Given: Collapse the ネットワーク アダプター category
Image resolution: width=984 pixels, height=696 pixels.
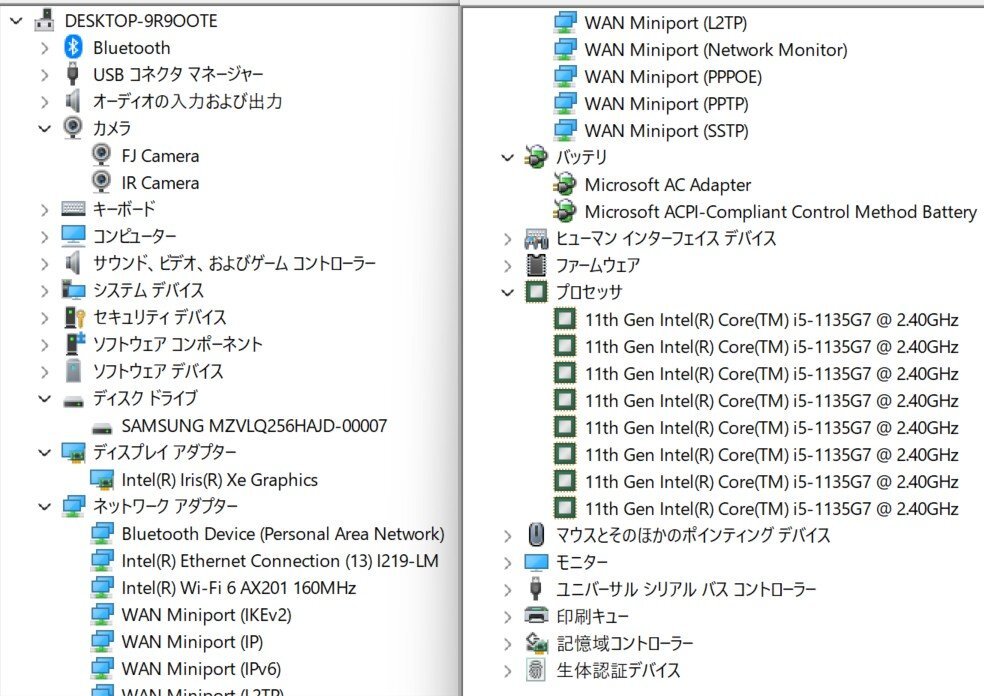Looking at the screenshot, I should click(45, 506).
